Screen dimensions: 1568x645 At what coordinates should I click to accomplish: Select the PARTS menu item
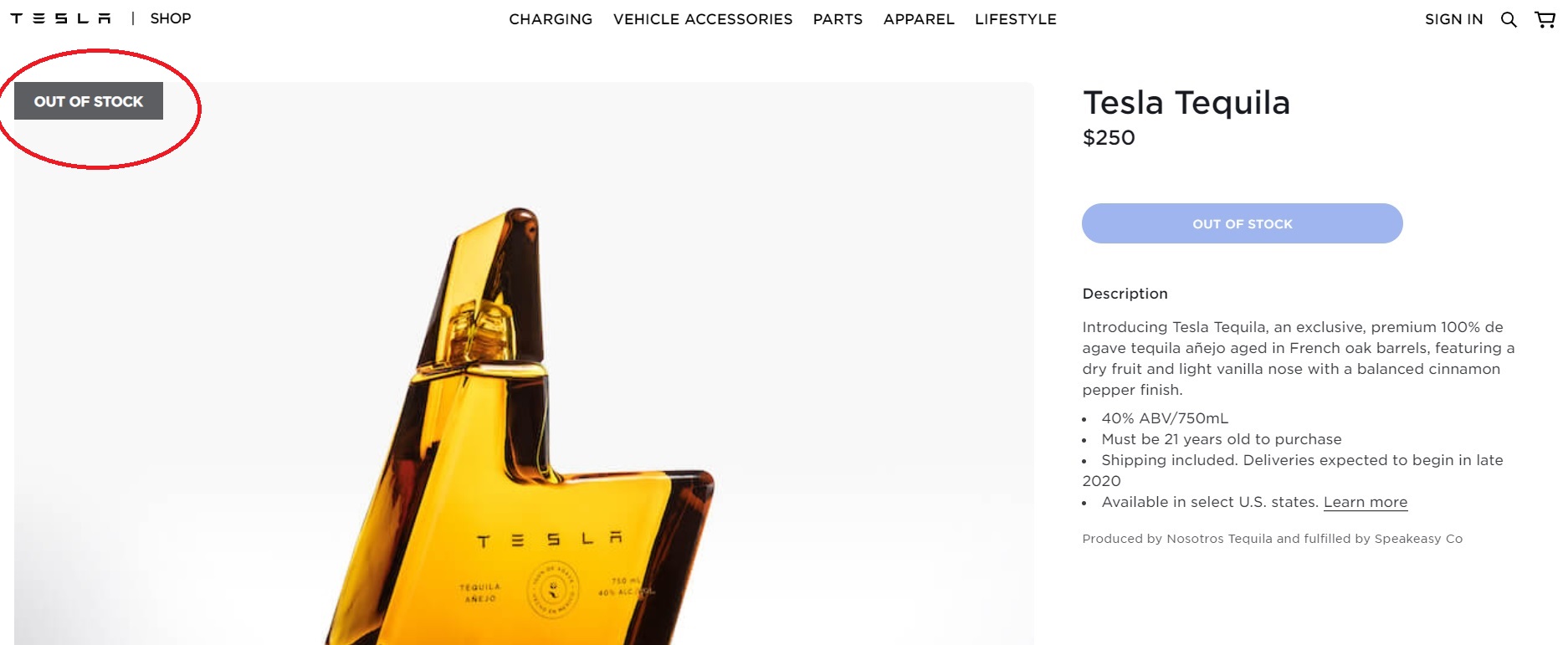point(838,19)
